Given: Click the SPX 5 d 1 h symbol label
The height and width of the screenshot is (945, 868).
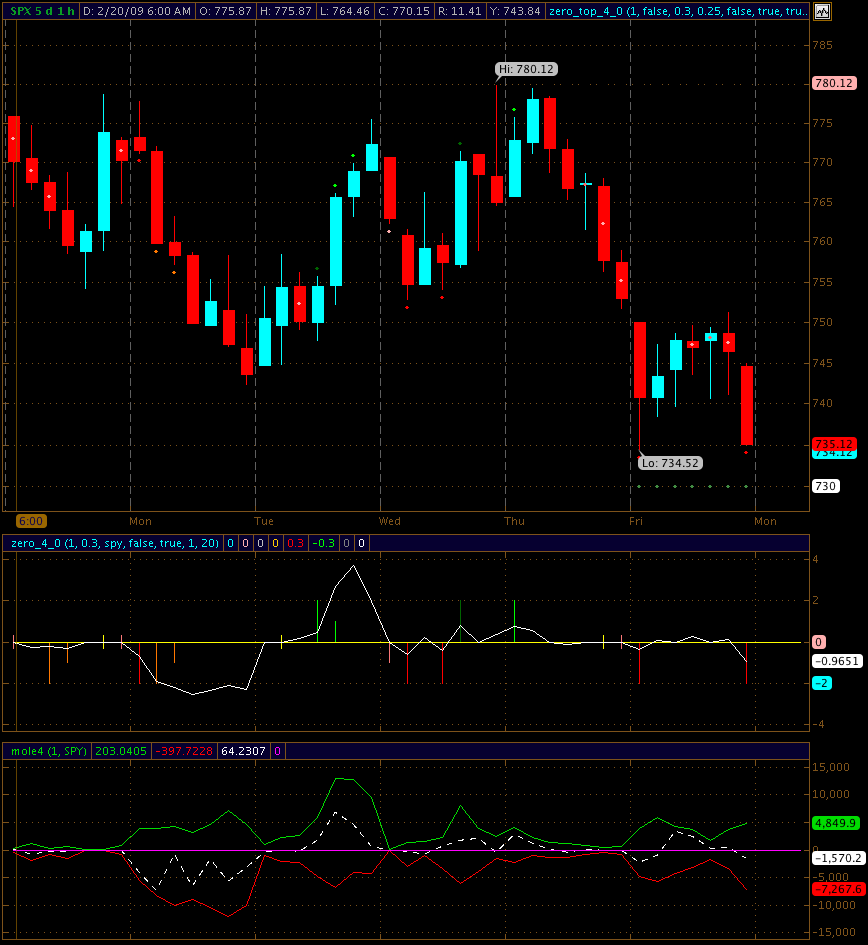Looking at the screenshot, I should [42, 12].
